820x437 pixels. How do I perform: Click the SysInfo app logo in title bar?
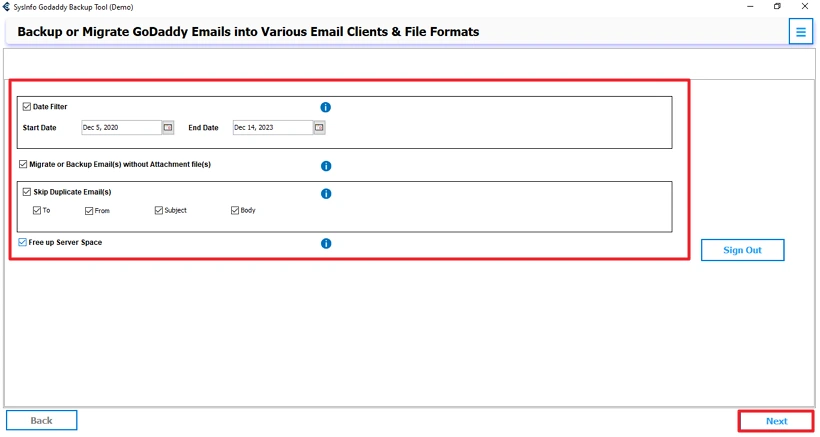[x=6, y=7]
